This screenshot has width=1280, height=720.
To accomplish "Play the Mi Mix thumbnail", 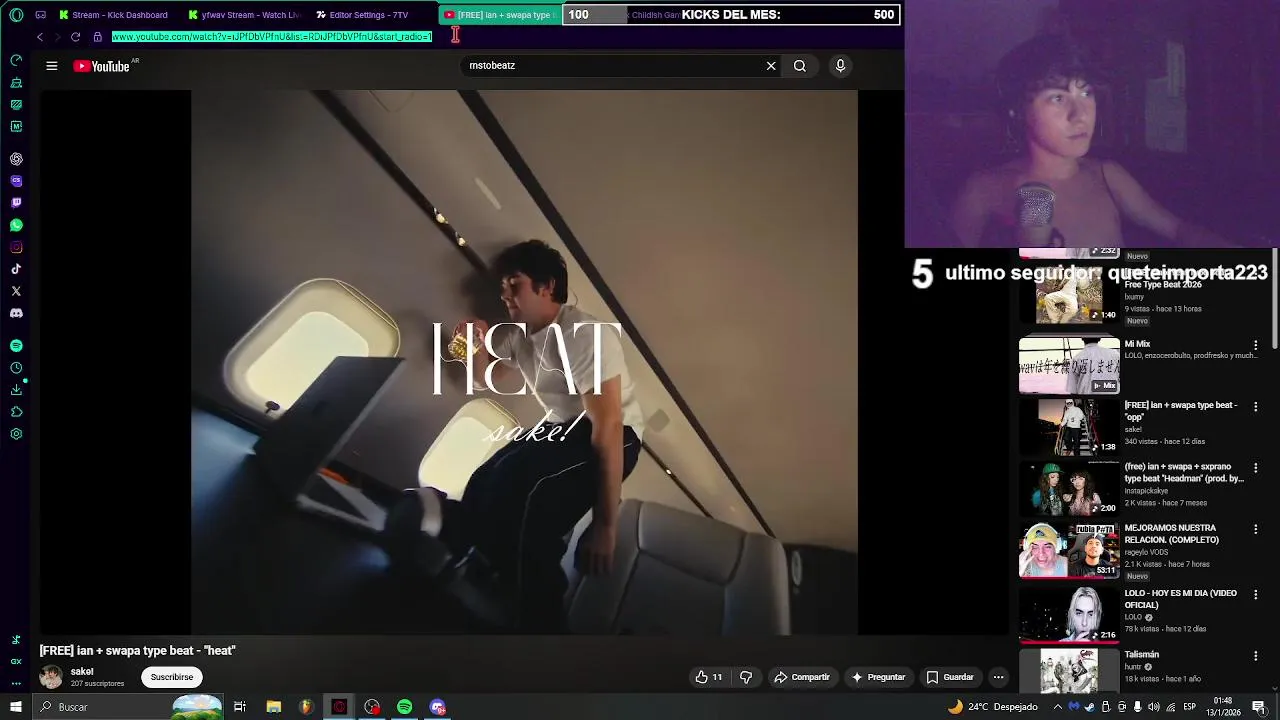I will click(x=1069, y=365).
